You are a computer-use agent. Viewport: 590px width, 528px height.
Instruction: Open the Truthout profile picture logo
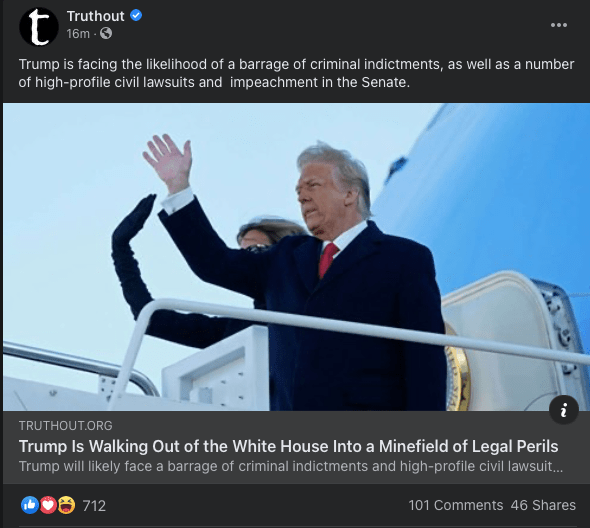(39, 26)
